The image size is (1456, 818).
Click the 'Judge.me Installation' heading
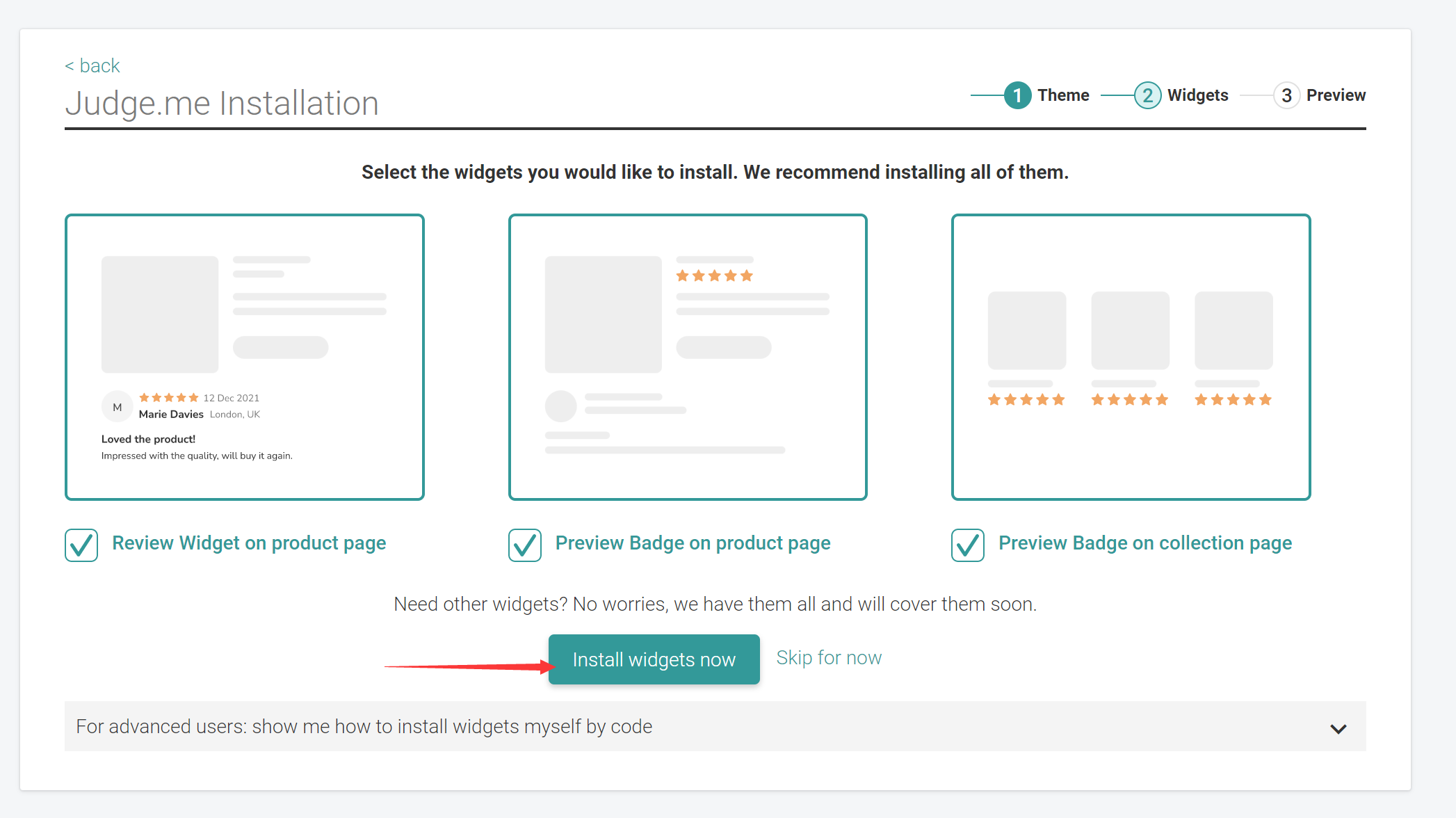pos(222,103)
